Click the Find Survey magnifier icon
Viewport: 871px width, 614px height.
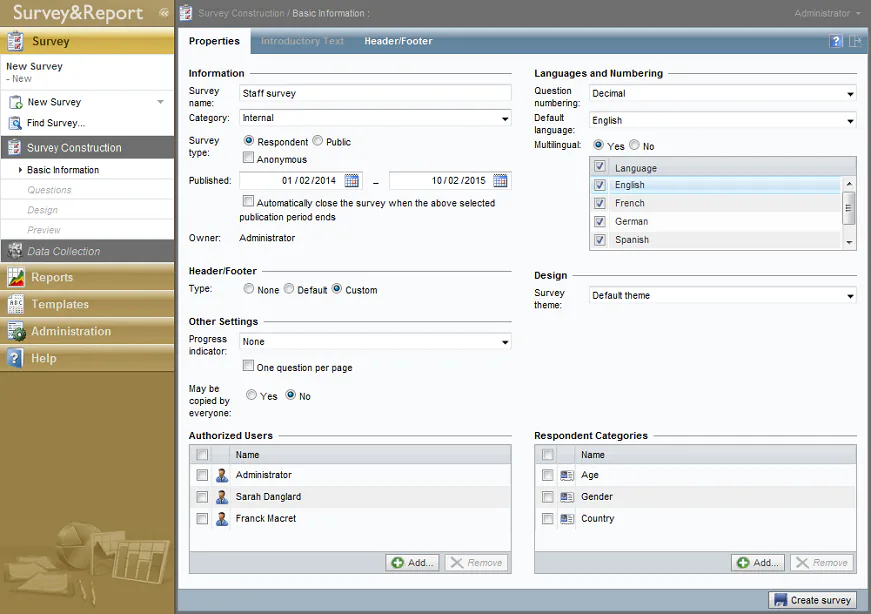pyautogui.click(x=16, y=123)
